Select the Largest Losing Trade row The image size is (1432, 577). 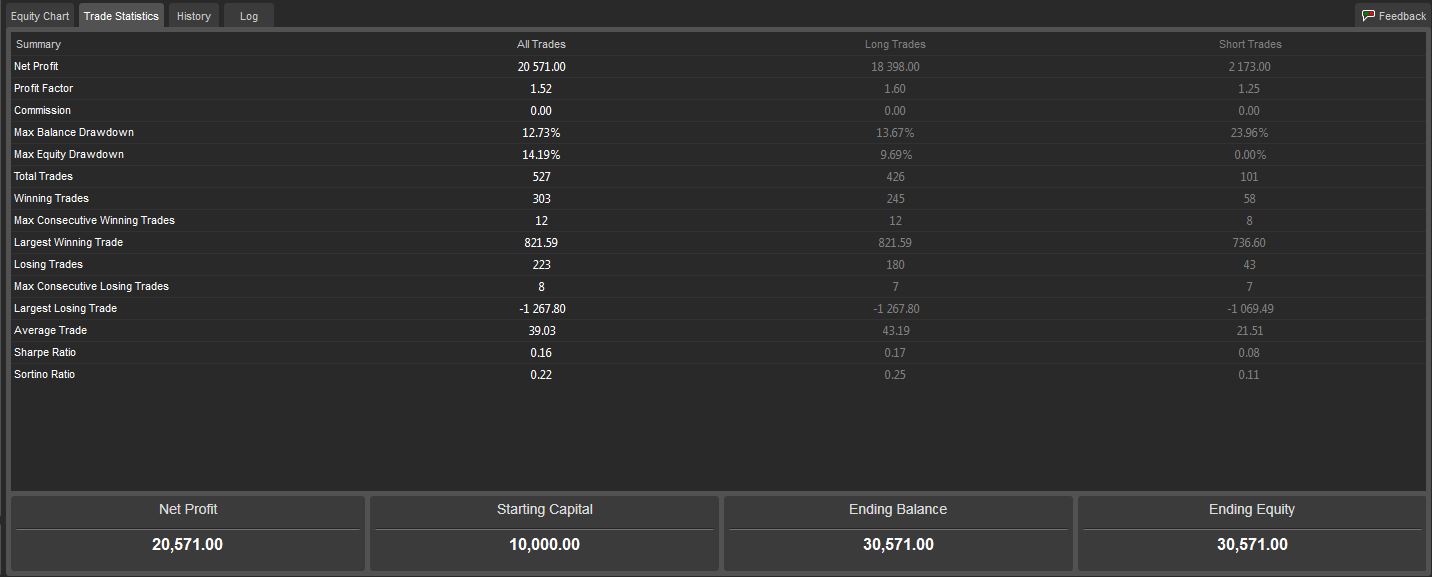(718, 309)
